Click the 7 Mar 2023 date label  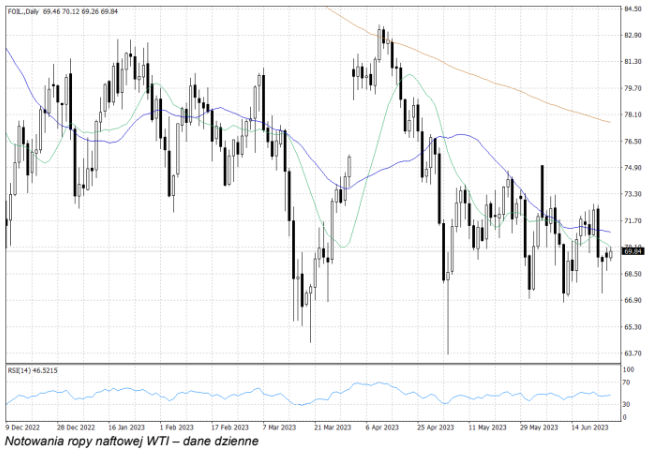click(x=279, y=427)
